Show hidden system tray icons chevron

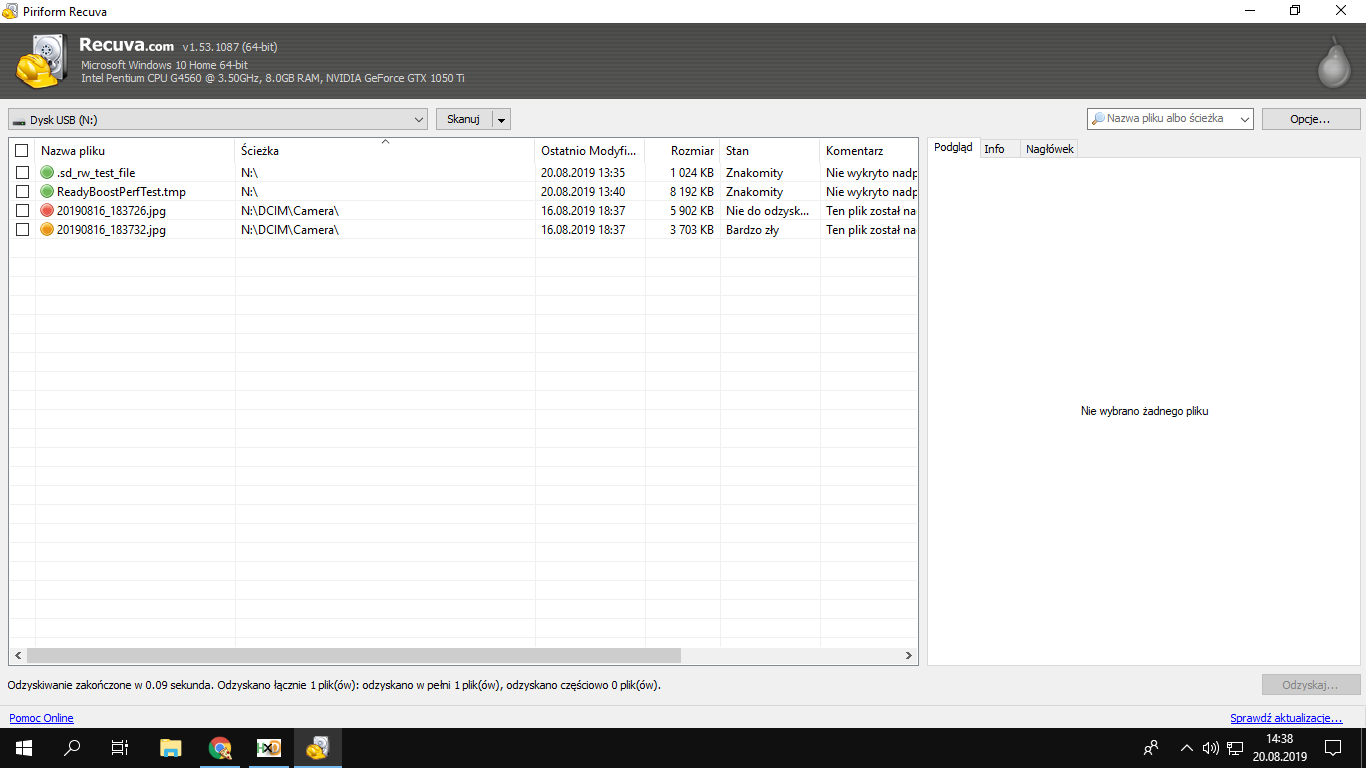click(x=1187, y=748)
